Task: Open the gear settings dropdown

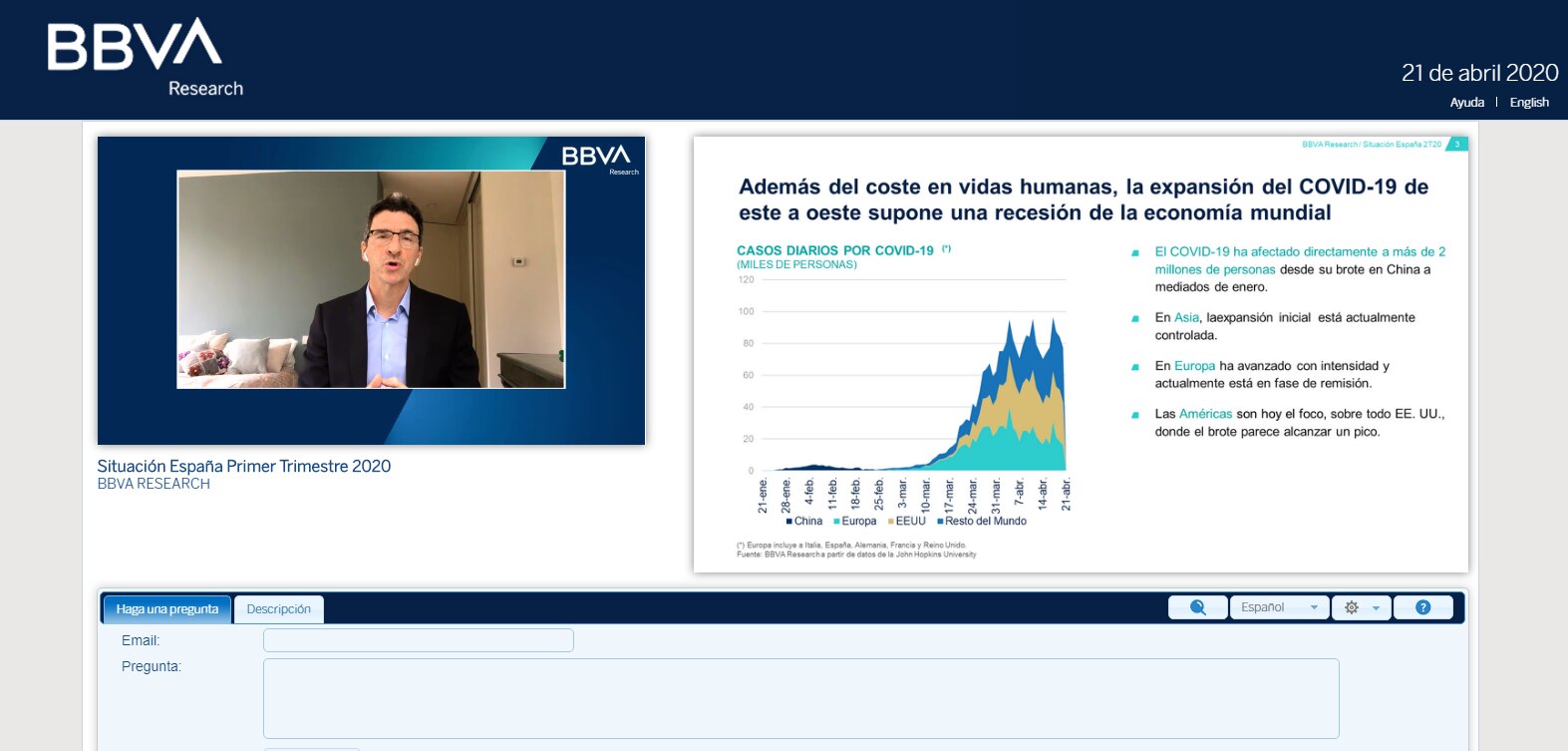Action: 1361,607
